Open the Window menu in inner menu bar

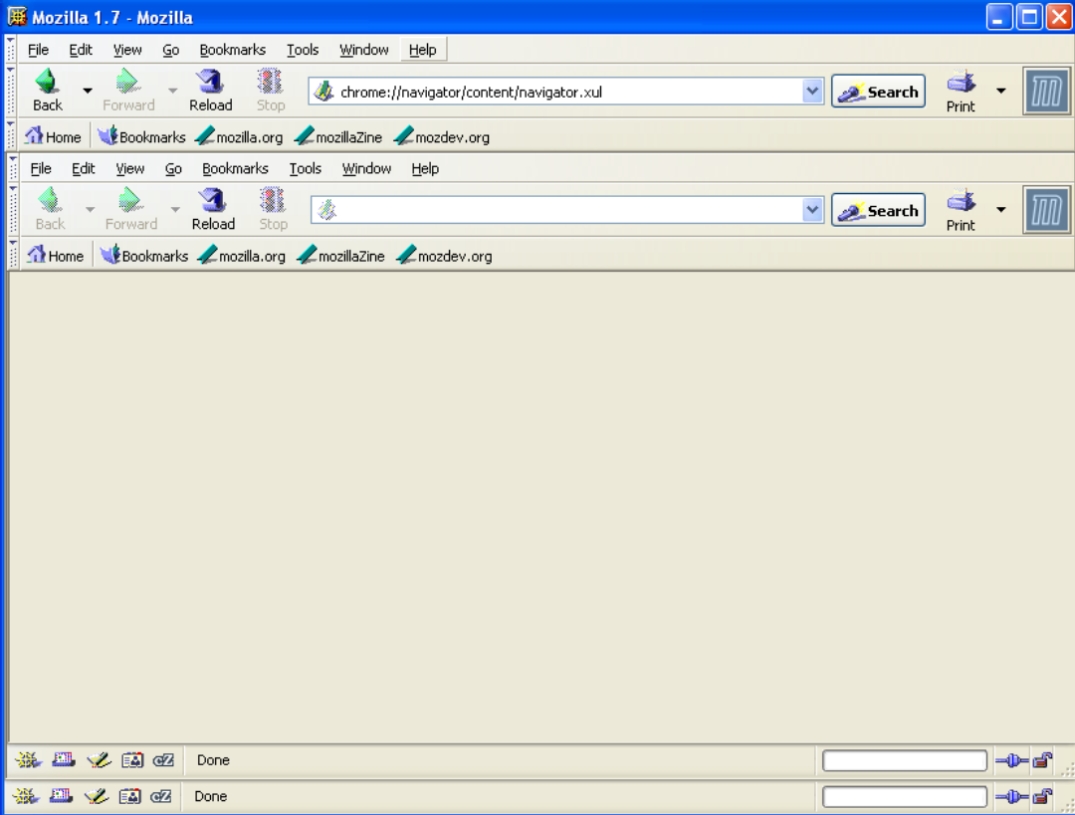click(366, 168)
